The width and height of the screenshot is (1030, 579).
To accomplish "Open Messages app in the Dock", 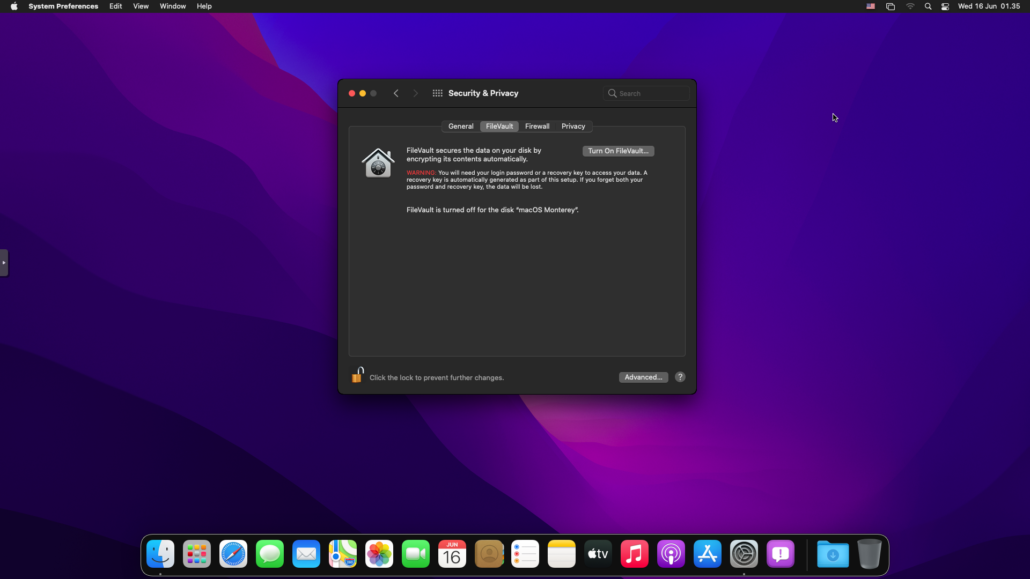I will coord(270,554).
